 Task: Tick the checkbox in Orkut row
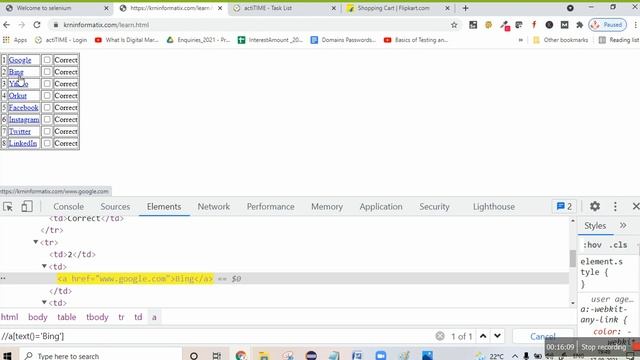(x=47, y=96)
